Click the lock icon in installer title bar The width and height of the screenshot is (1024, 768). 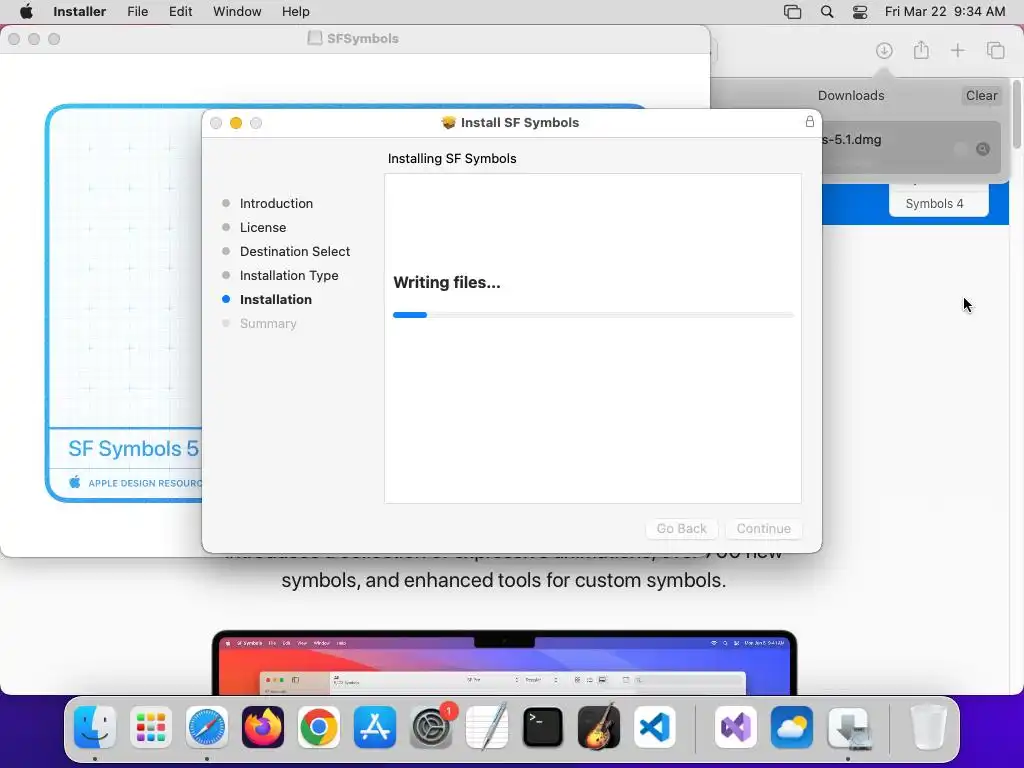click(810, 121)
